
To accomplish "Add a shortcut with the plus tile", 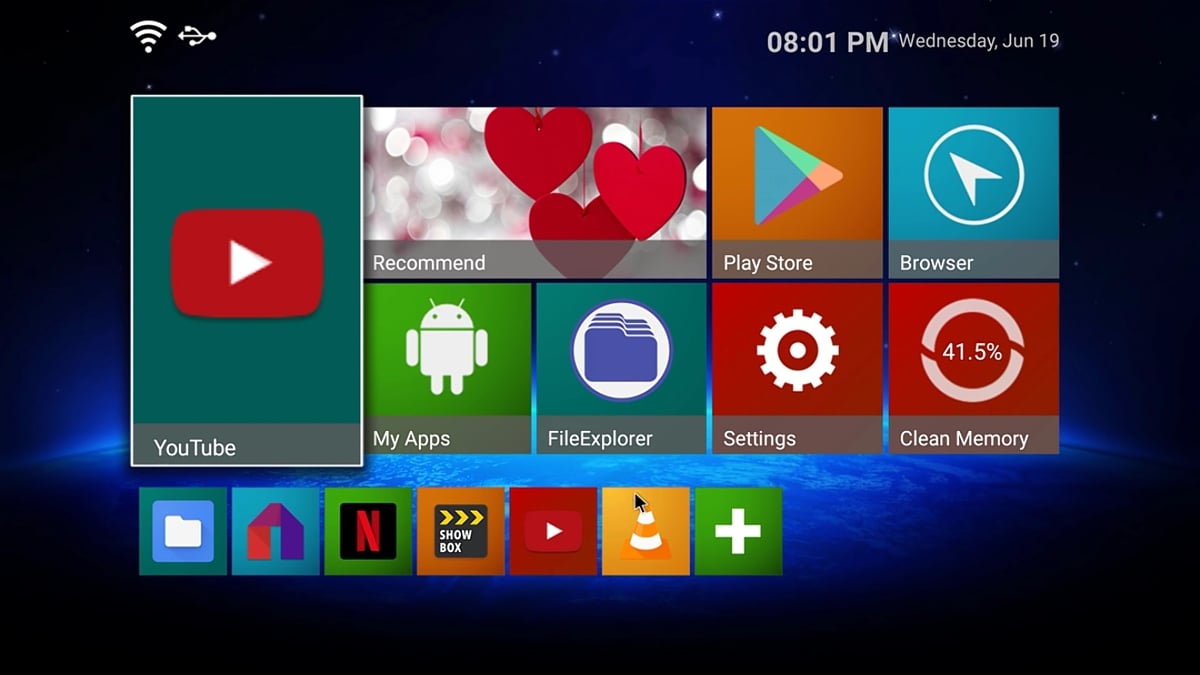I will click(738, 531).
